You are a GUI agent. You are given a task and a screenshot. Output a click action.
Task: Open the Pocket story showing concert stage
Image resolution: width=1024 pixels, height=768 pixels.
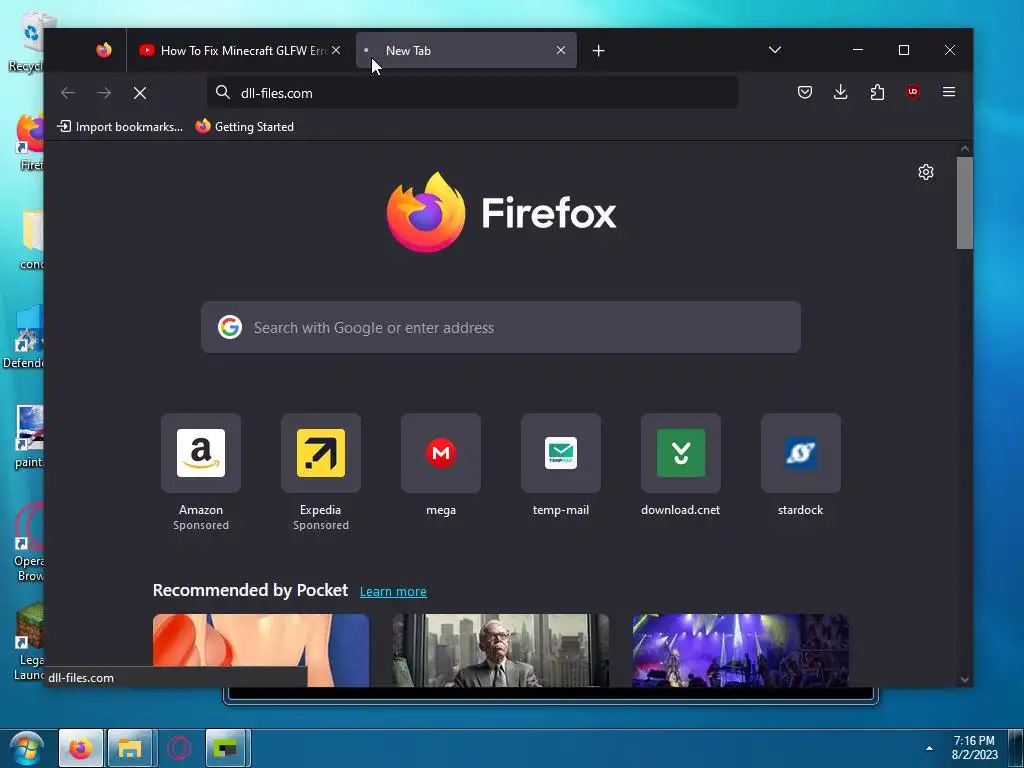tap(741, 650)
